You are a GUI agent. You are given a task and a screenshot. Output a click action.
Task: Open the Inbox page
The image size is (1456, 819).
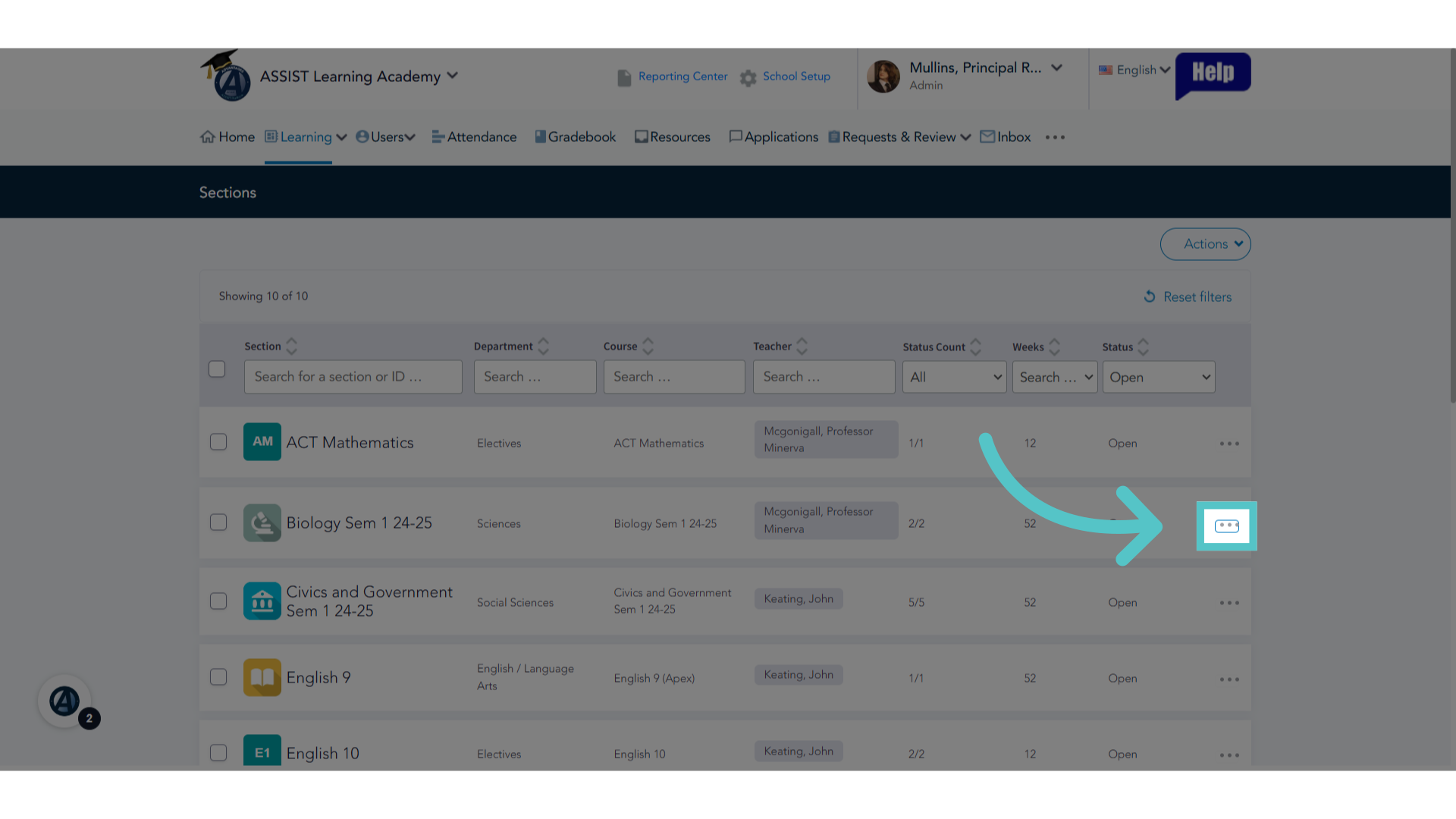[x=1006, y=137]
